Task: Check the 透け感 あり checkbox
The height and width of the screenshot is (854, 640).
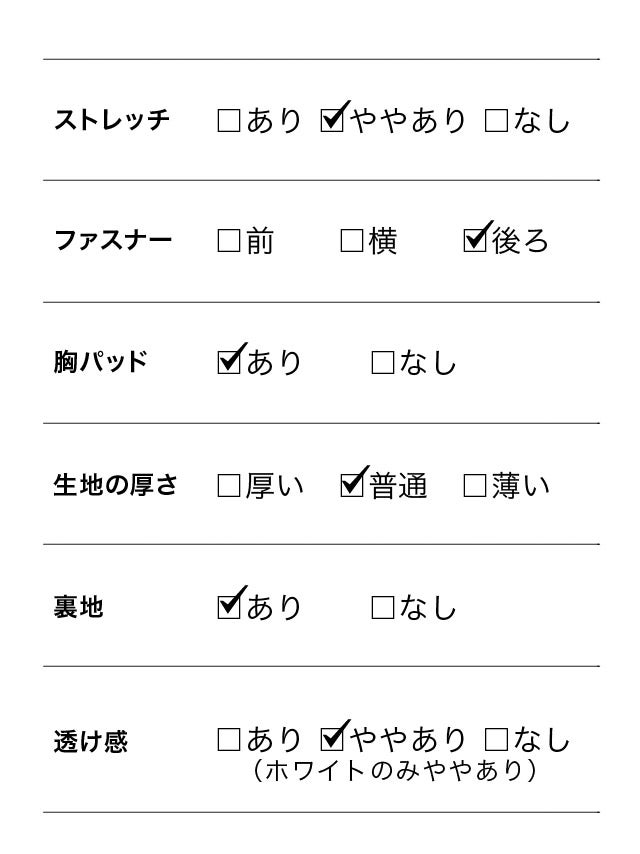Action: coord(229,741)
